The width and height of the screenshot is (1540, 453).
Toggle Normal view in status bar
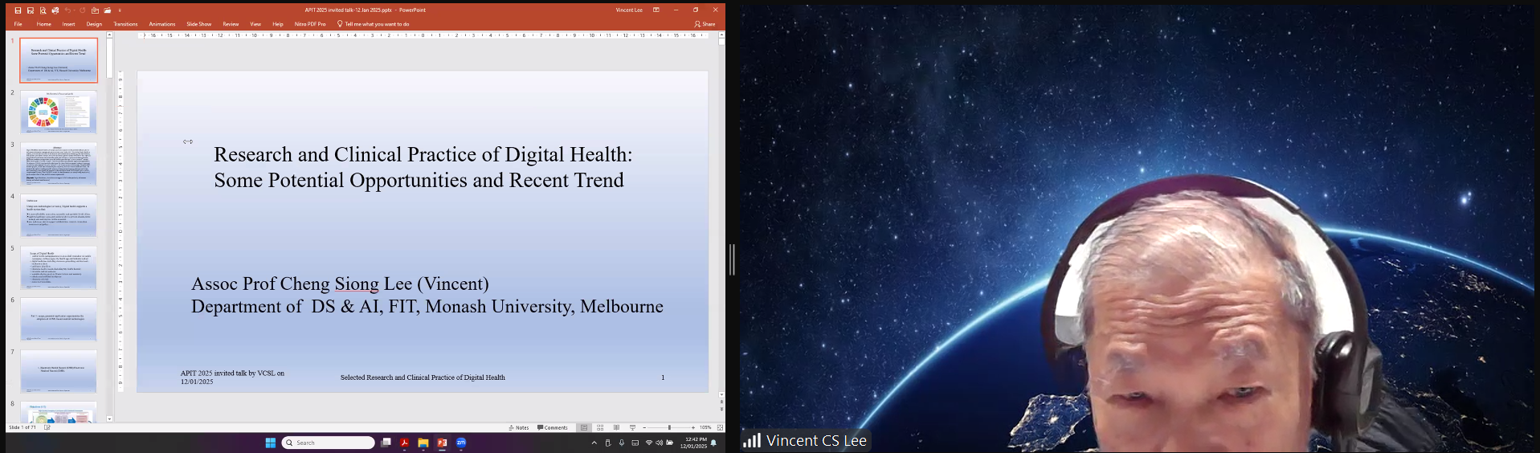[x=584, y=427]
